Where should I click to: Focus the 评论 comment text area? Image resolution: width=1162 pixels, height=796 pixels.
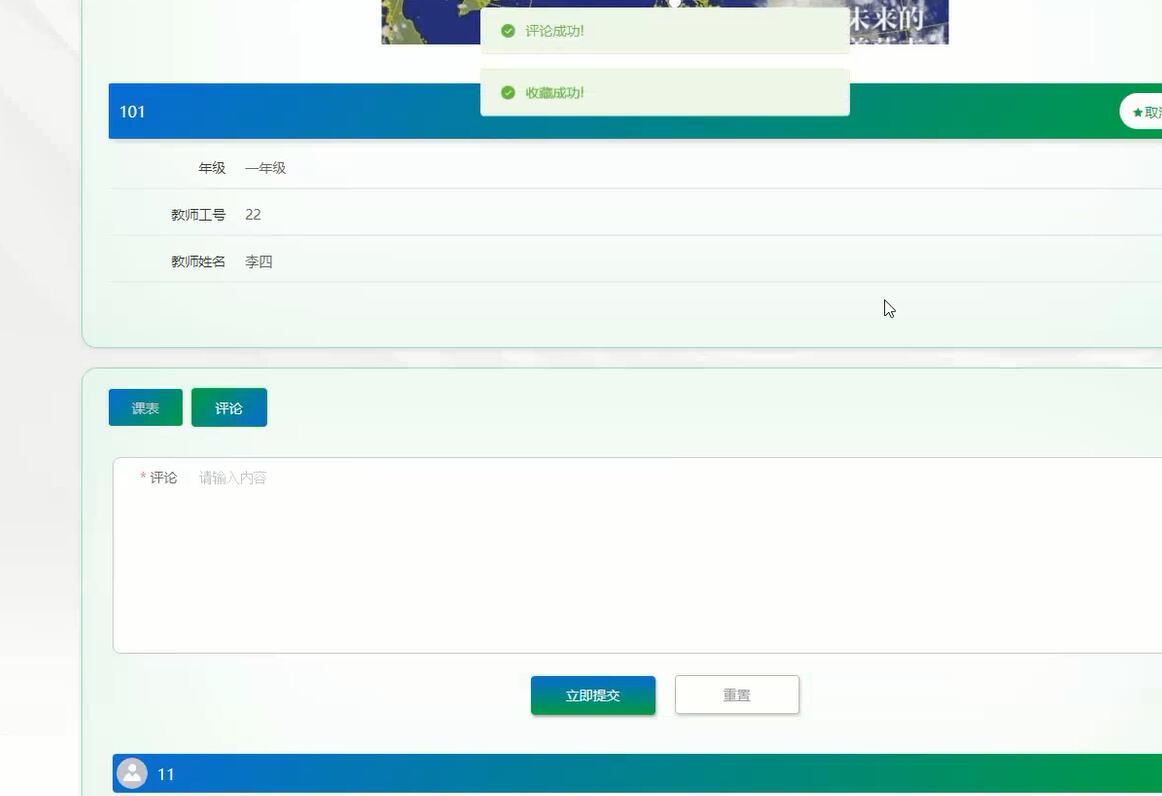pyautogui.click(x=637, y=555)
